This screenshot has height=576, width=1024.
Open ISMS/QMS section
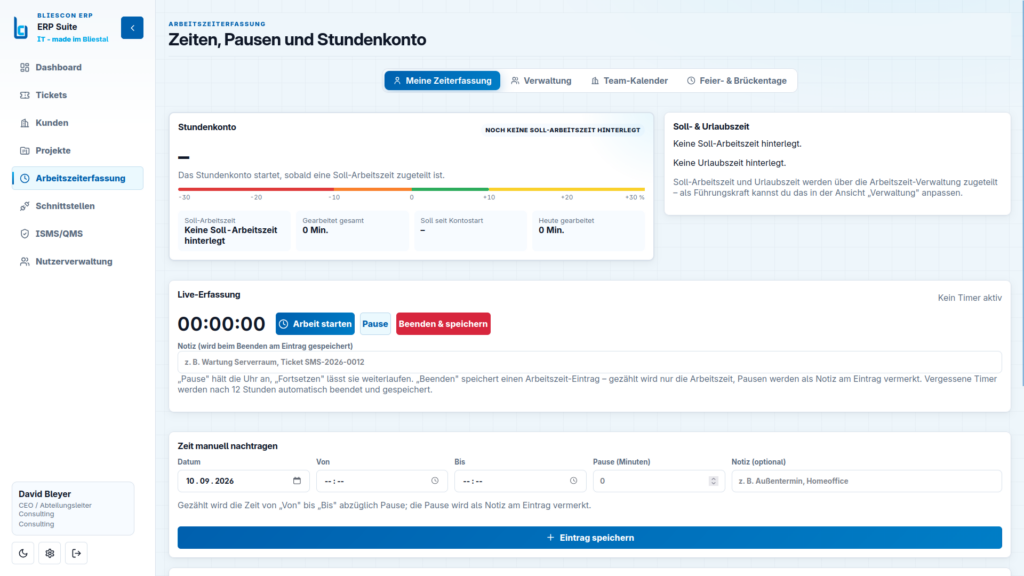click(x=78, y=234)
